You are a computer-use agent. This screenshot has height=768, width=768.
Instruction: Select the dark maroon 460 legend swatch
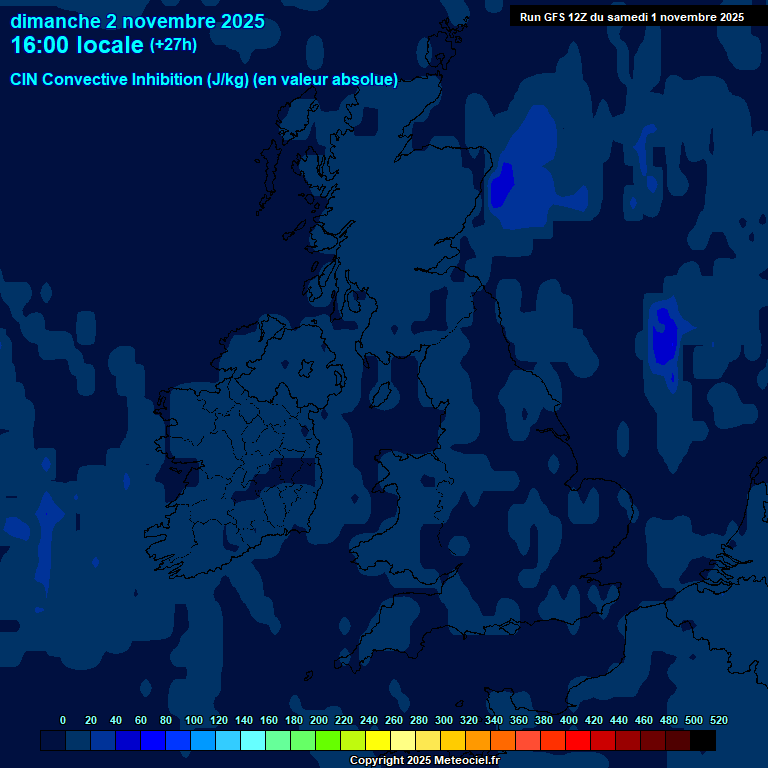pos(653,740)
